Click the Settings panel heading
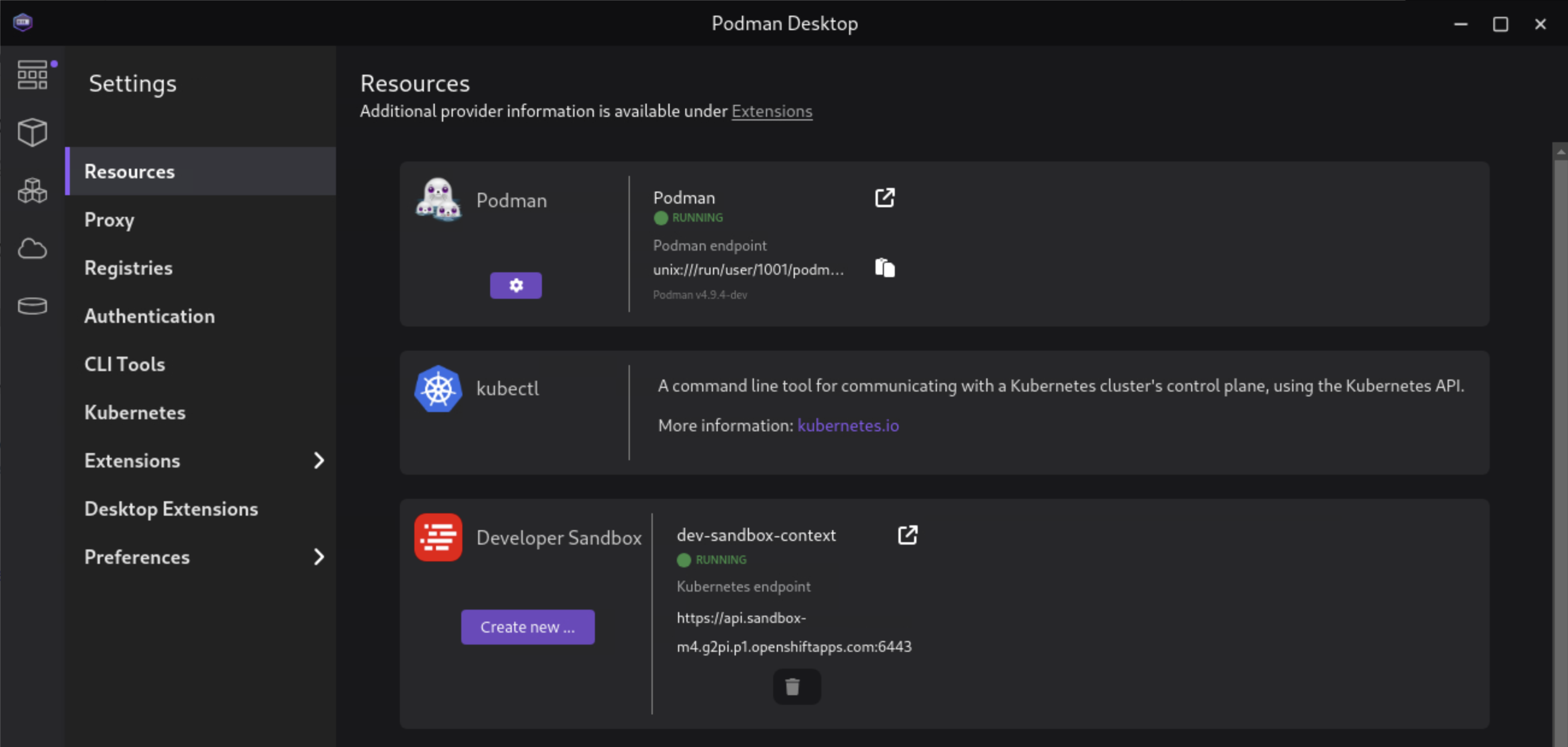The image size is (1568, 747). 132,83
